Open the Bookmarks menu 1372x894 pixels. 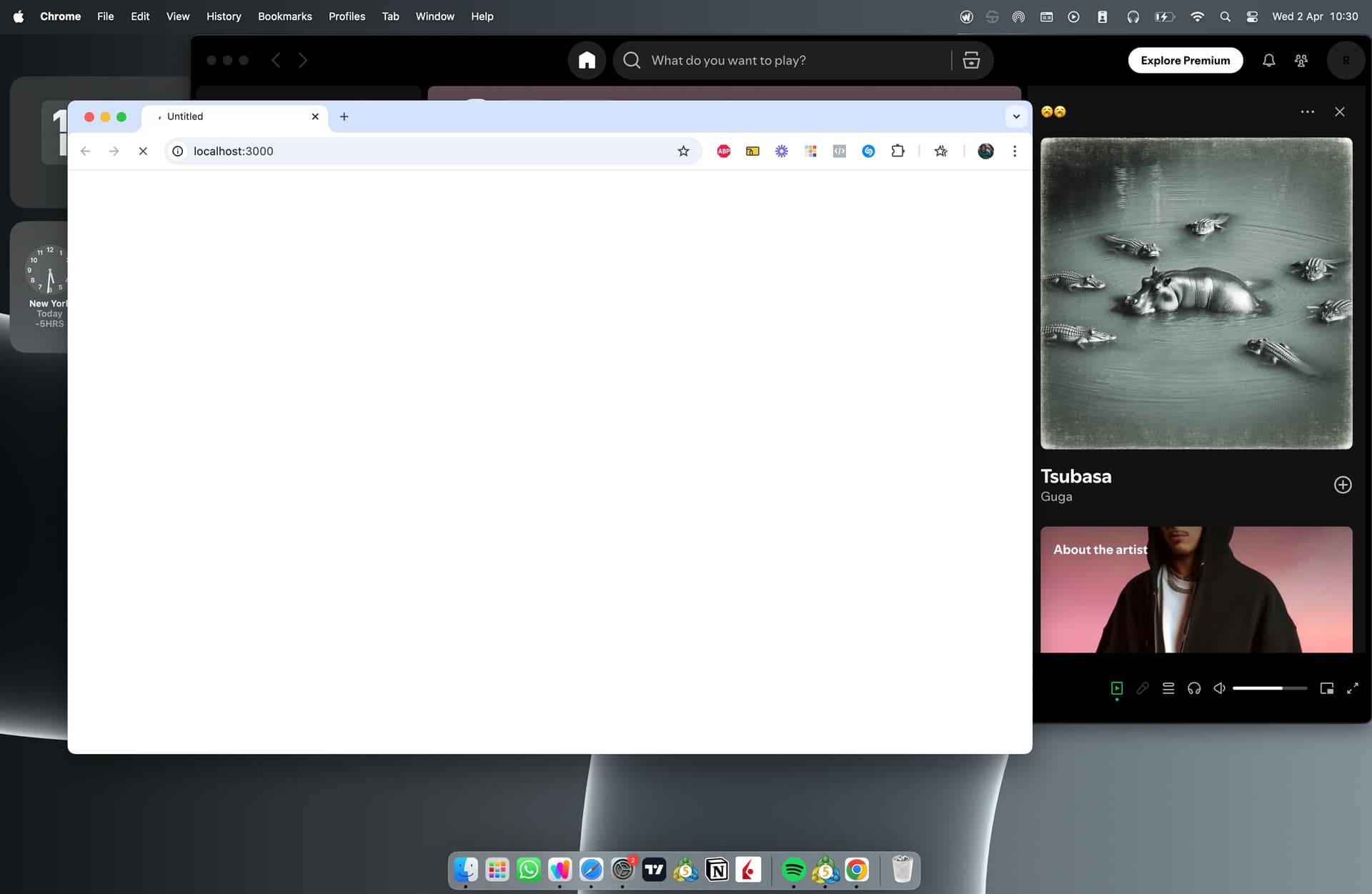point(284,16)
